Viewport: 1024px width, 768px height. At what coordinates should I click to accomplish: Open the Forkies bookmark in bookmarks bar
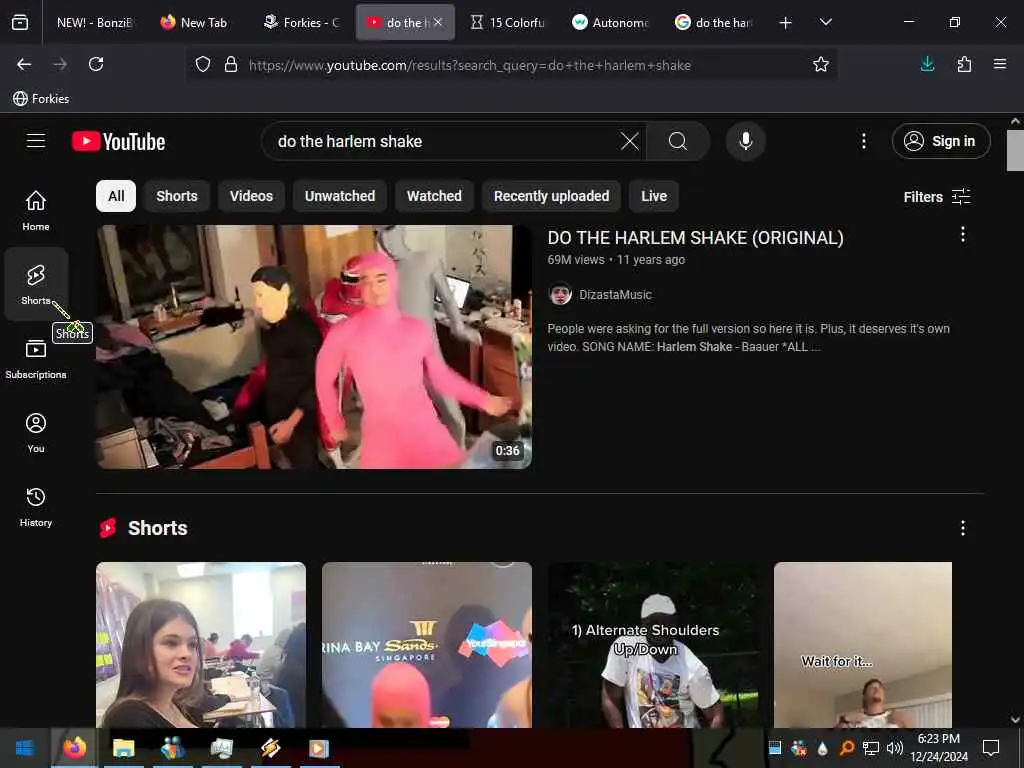point(40,99)
